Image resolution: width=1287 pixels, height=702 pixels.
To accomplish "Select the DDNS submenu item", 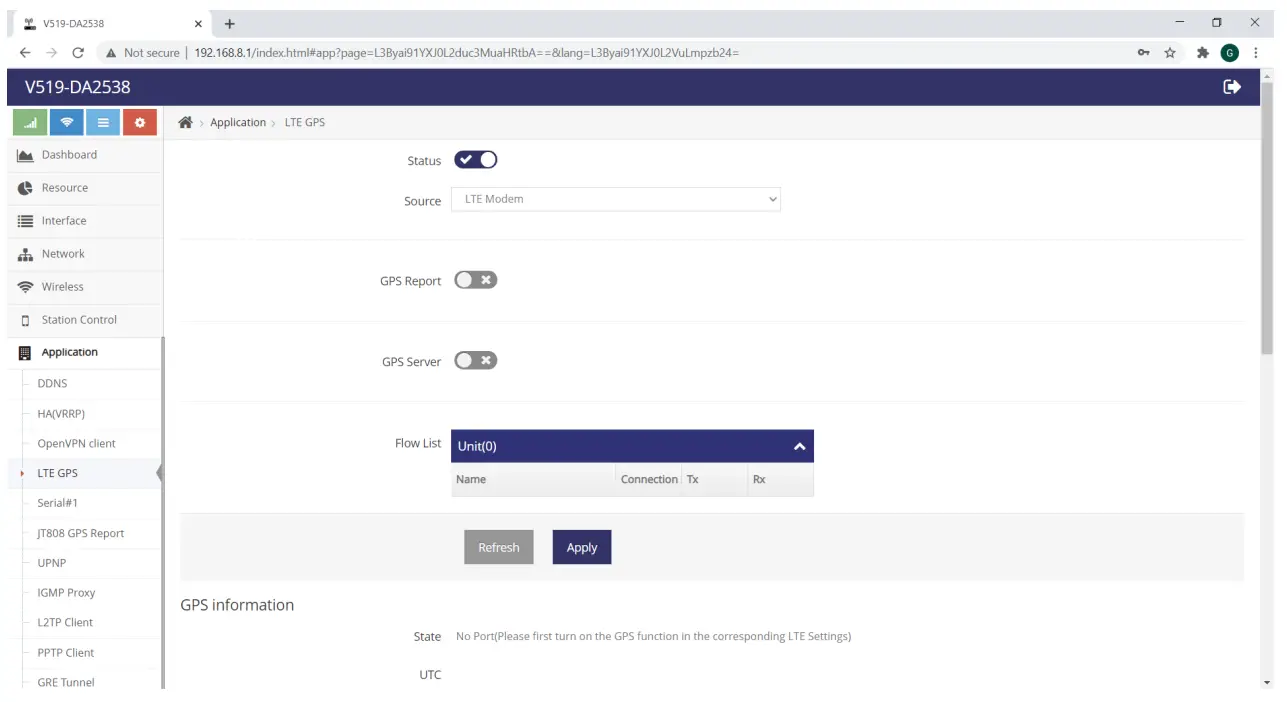I will (x=52, y=384).
